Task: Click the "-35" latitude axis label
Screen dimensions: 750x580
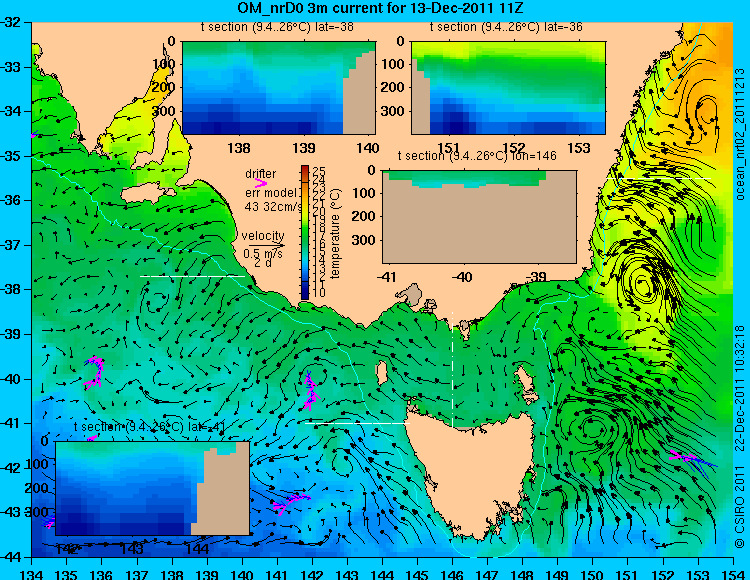Action: click(11, 156)
